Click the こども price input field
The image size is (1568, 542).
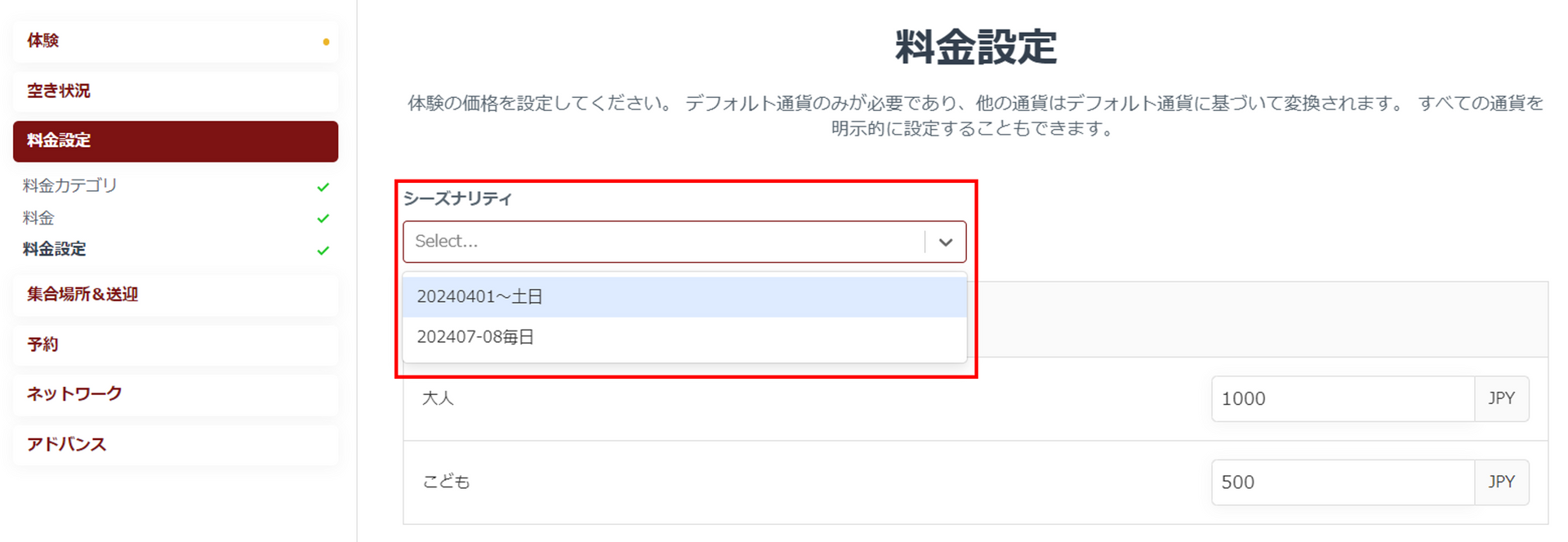coord(1342,482)
